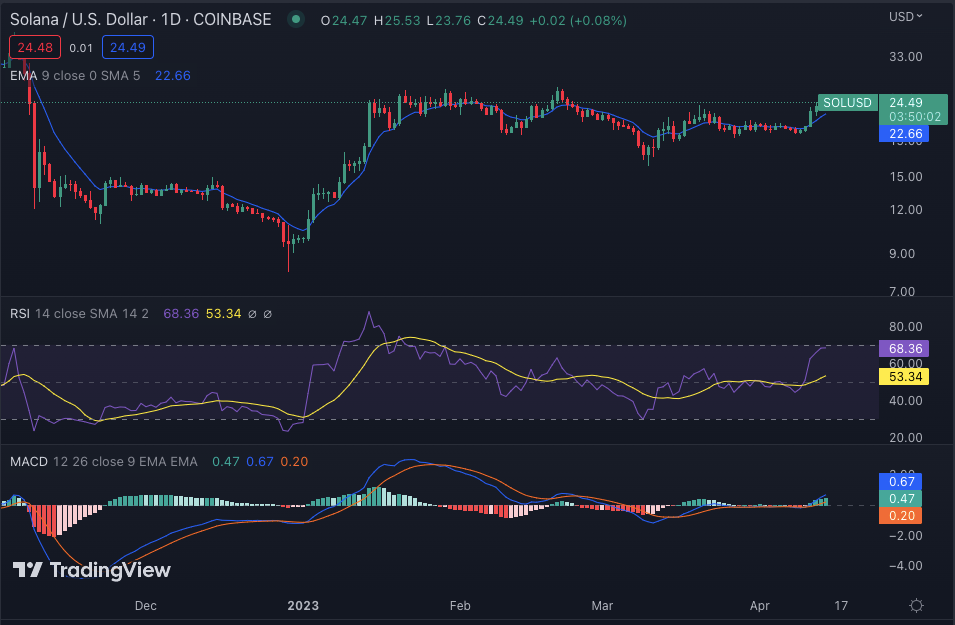Click the purple RSI value tag 68.36
This screenshot has width=955, height=625.
click(x=904, y=348)
